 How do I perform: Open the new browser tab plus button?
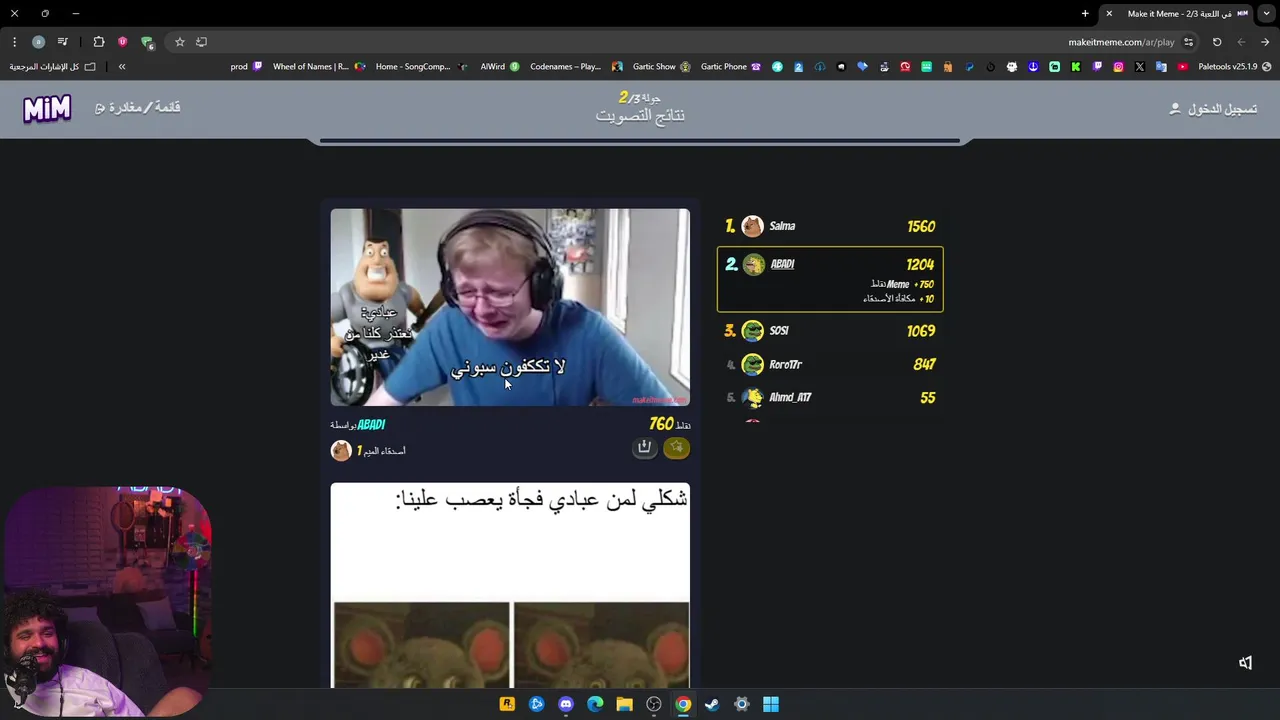coord(1085,14)
